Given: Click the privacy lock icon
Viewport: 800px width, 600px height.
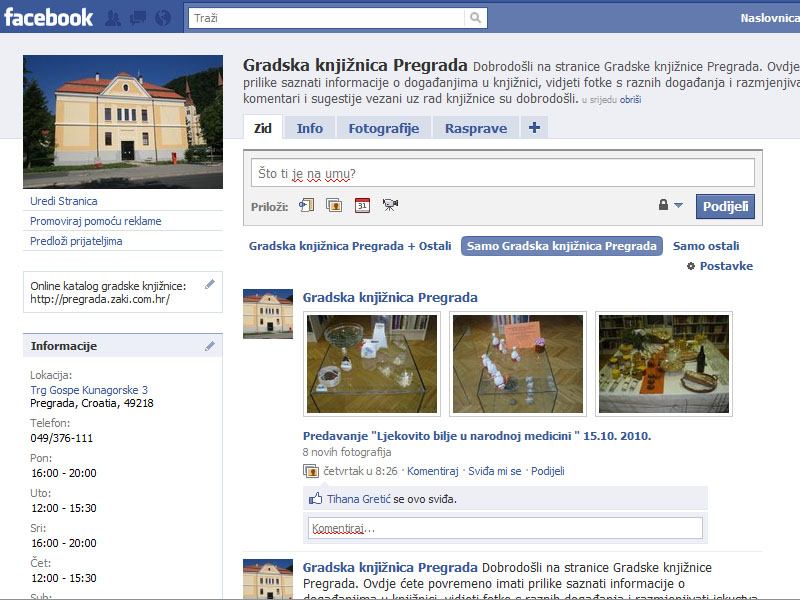Looking at the screenshot, I should coord(663,205).
